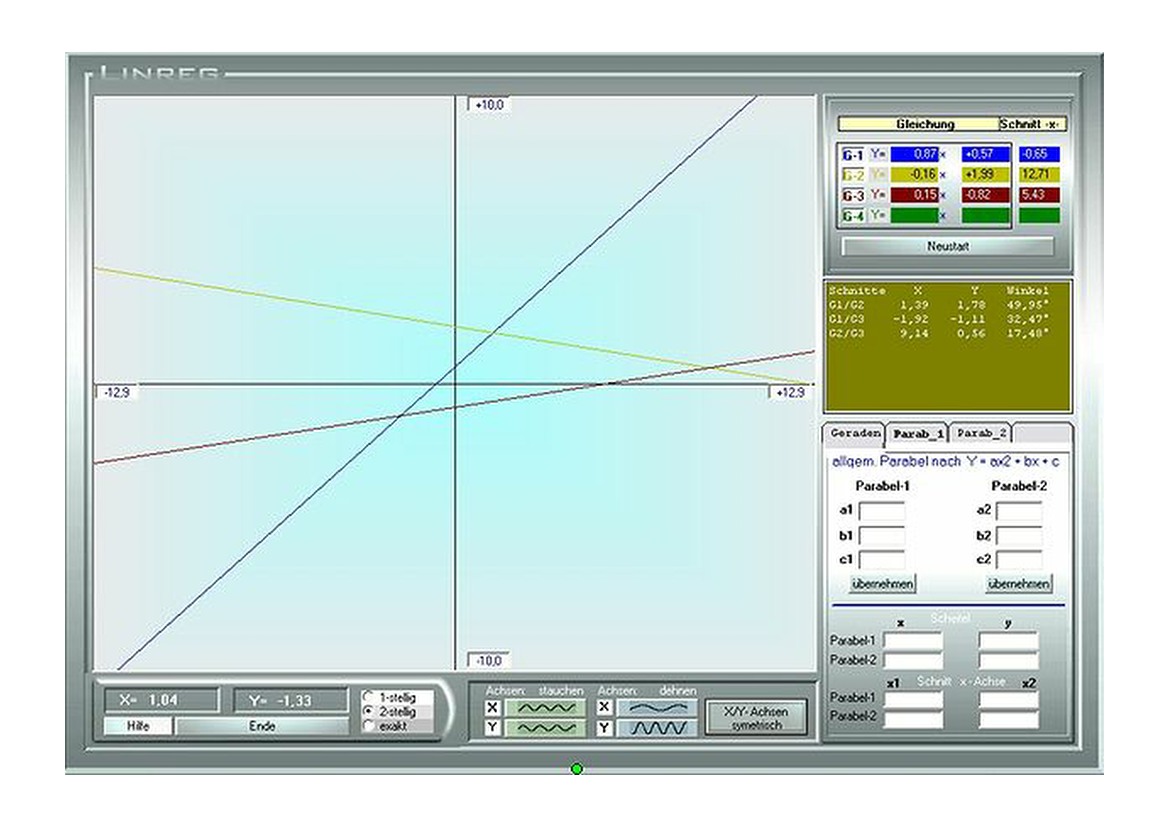Stretch the X axis with the dehnen wave button
Screen dimensions: 1169x827
pyautogui.click(x=656, y=708)
